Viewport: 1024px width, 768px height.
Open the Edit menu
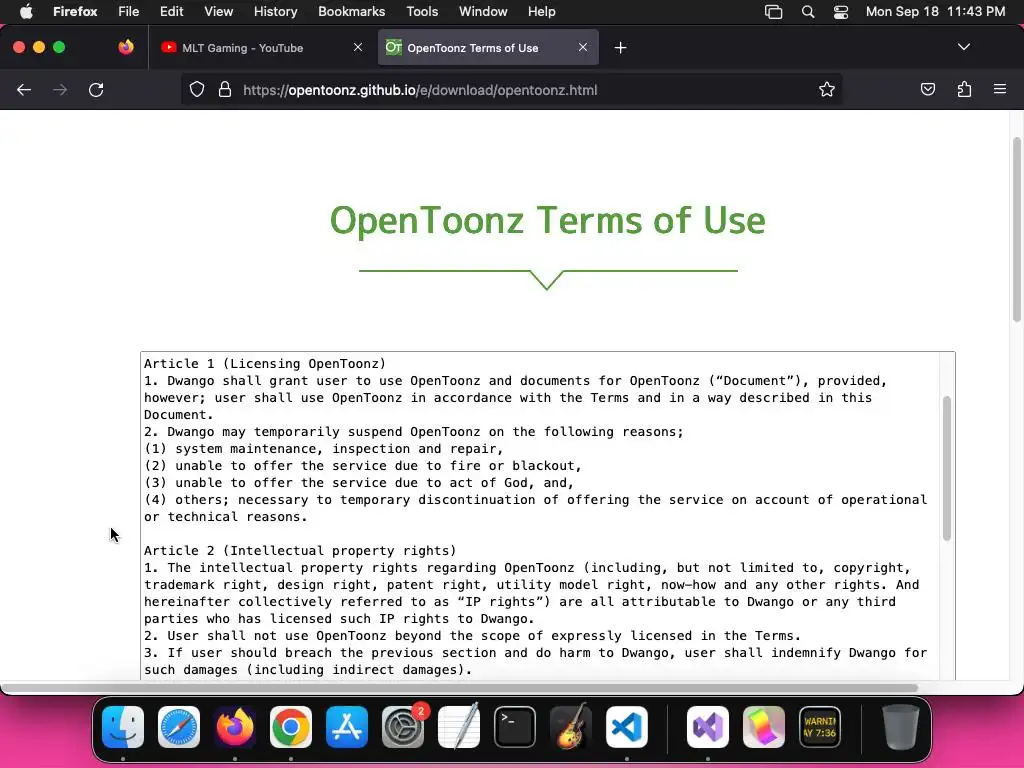coord(172,12)
